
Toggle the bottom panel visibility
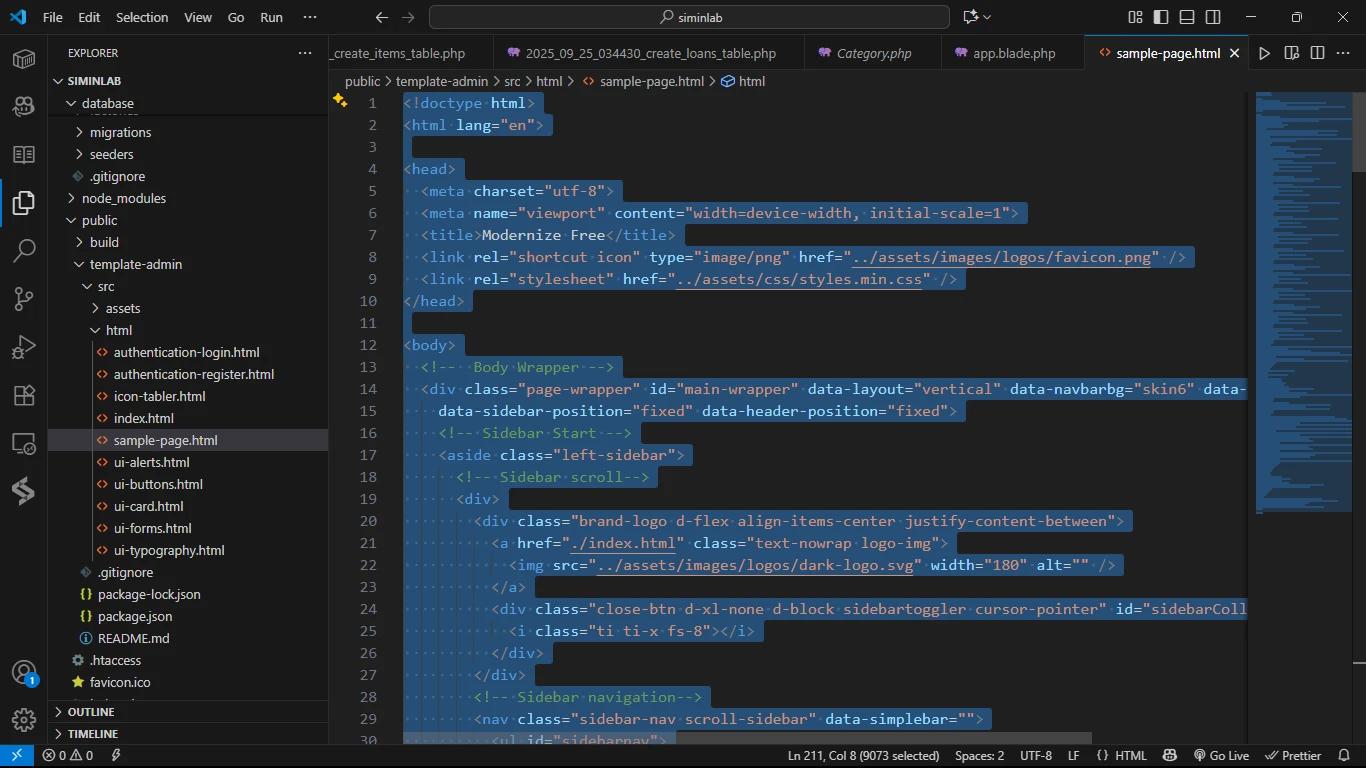[x=1187, y=17]
